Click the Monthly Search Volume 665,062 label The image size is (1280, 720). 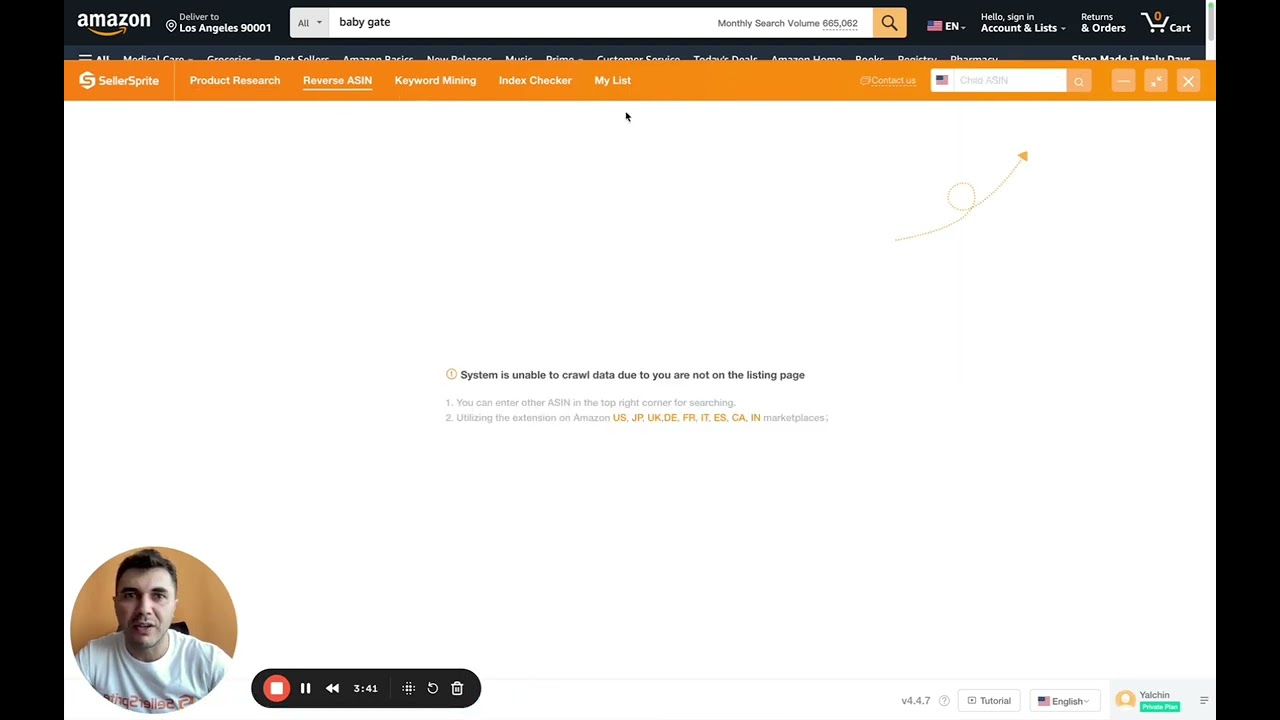point(787,23)
